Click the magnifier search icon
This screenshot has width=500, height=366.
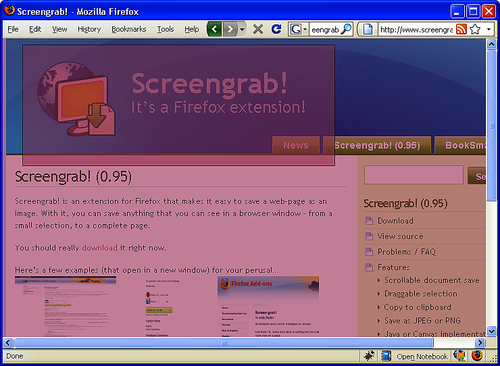[x=347, y=29]
